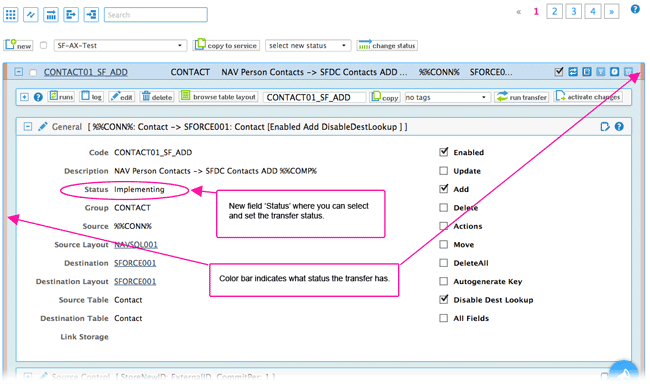Open the General section help icon
This screenshot has height=384, width=650.
click(x=619, y=126)
